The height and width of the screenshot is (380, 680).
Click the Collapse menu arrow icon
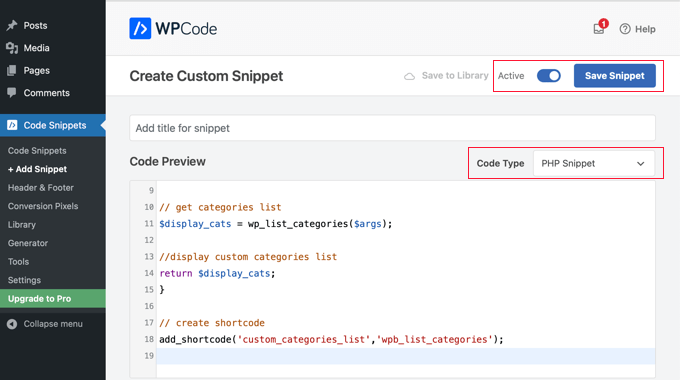[x=12, y=324]
